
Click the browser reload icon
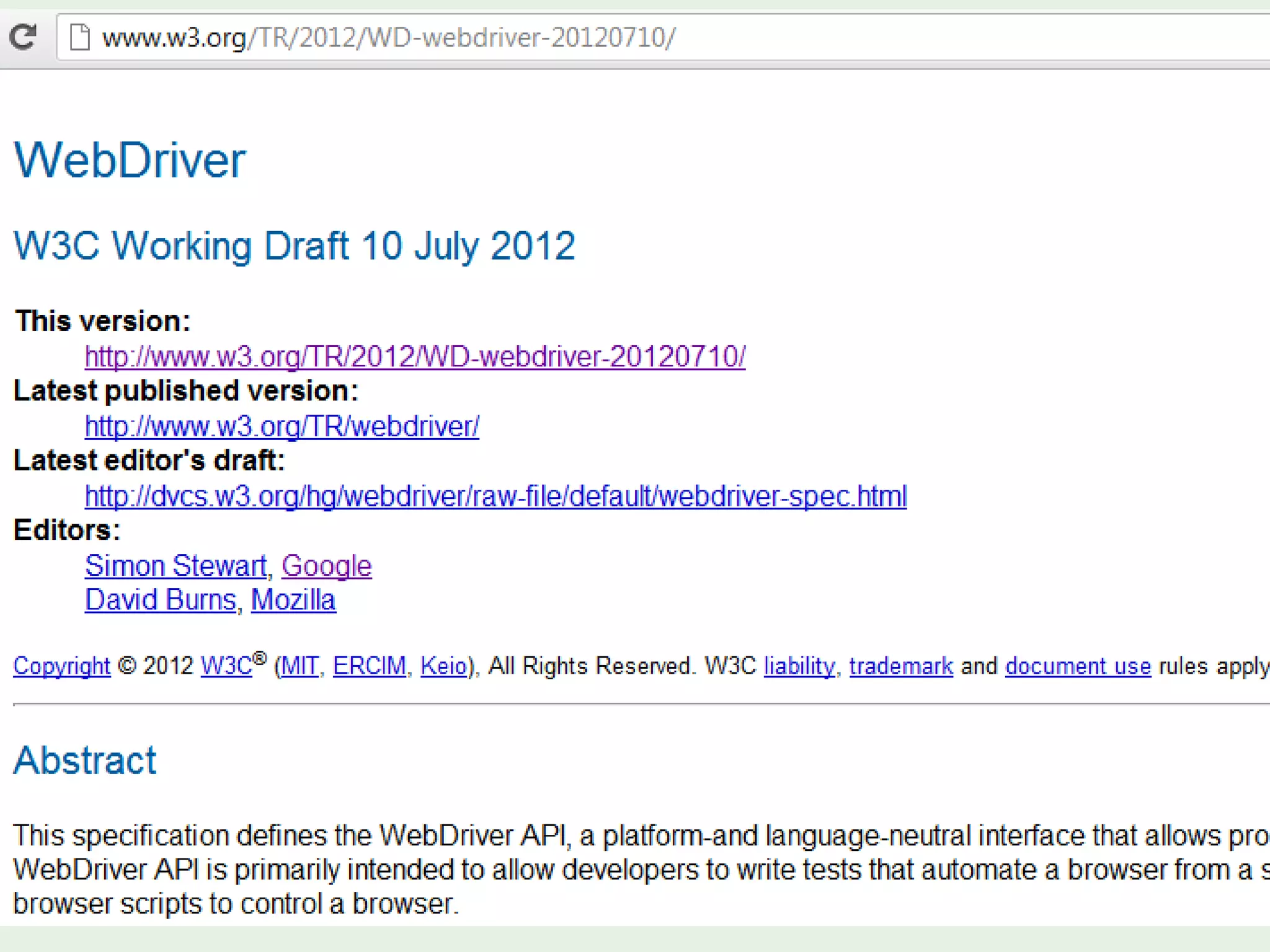click(x=23, y=37)
